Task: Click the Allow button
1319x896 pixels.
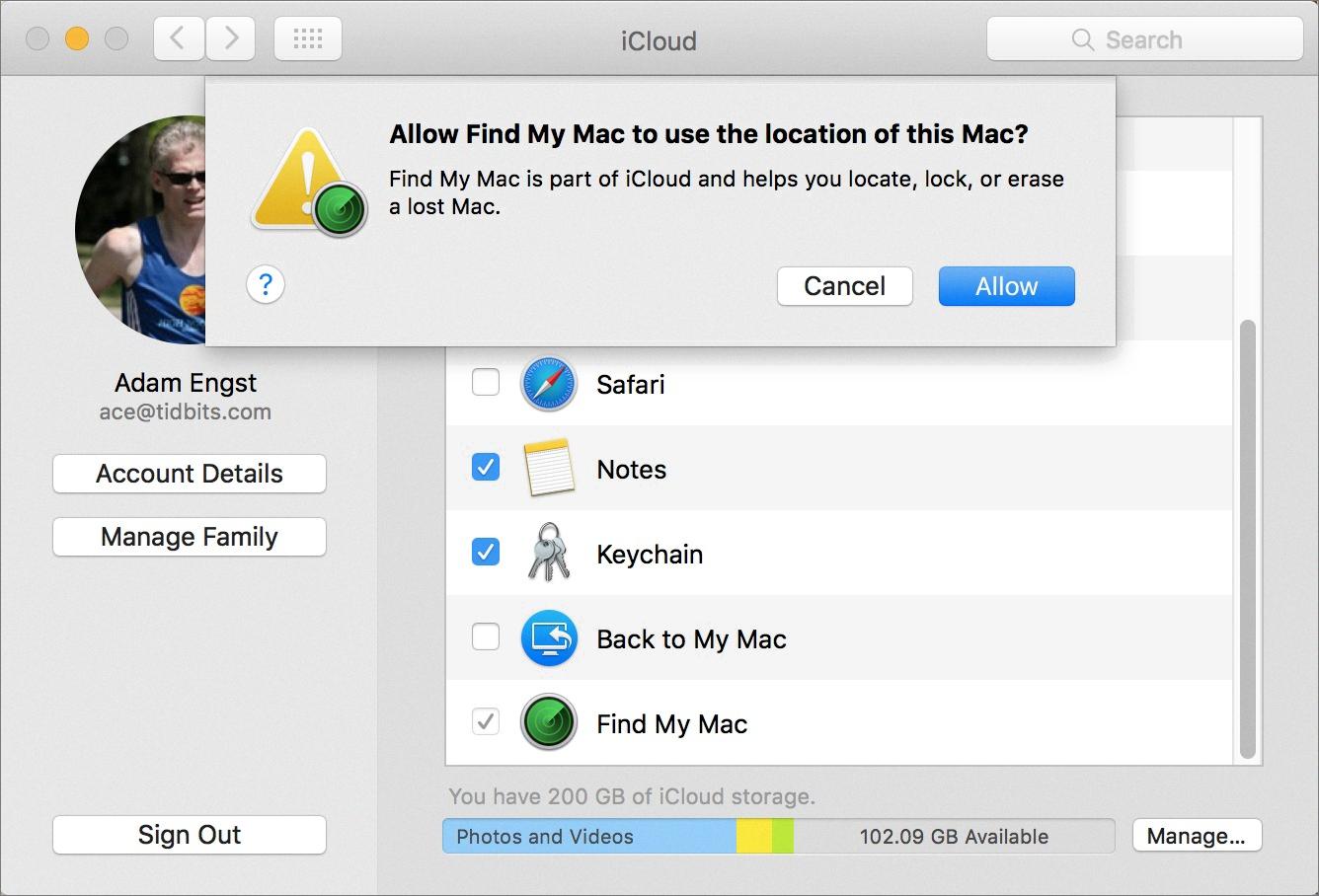Action: [1006, 286]
